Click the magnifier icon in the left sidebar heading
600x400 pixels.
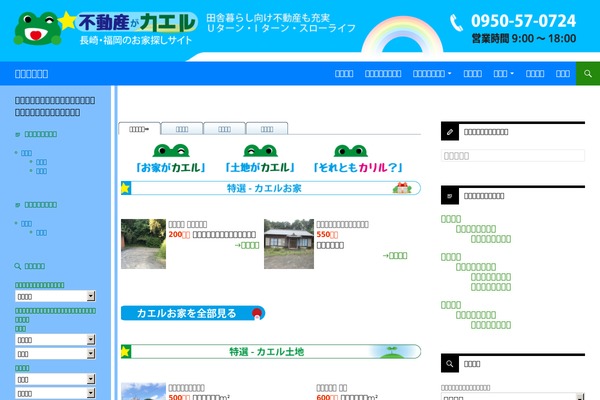tap(18, 266)
